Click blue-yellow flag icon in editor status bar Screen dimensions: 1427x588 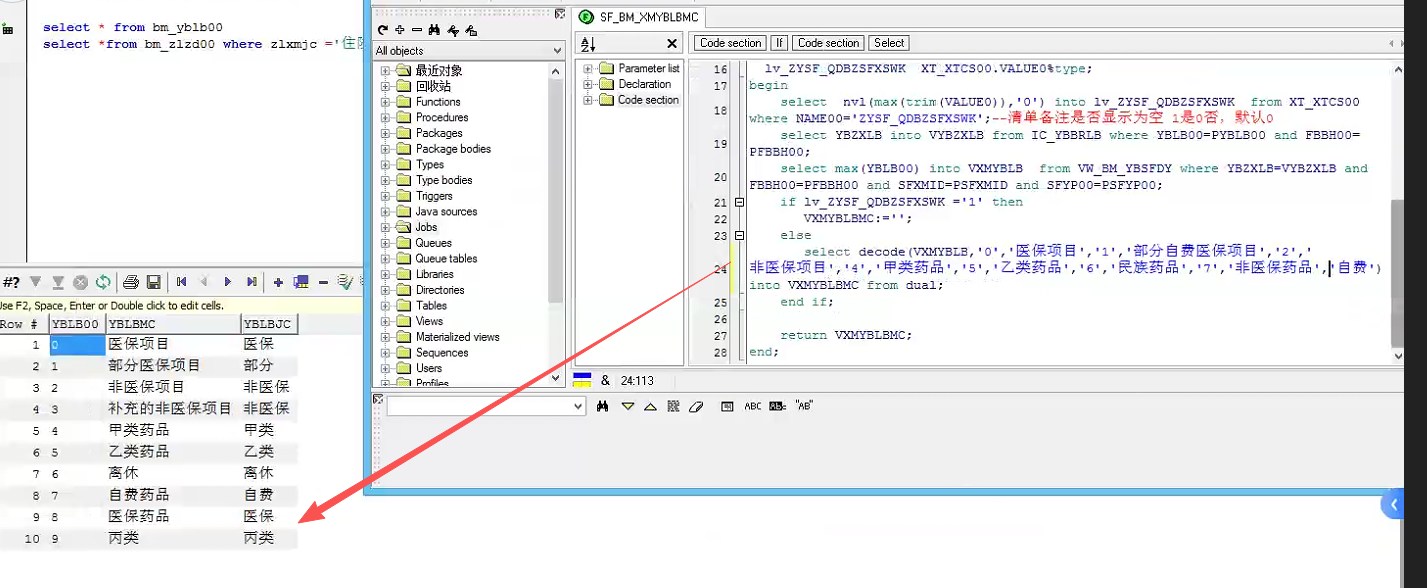point(580,380)
